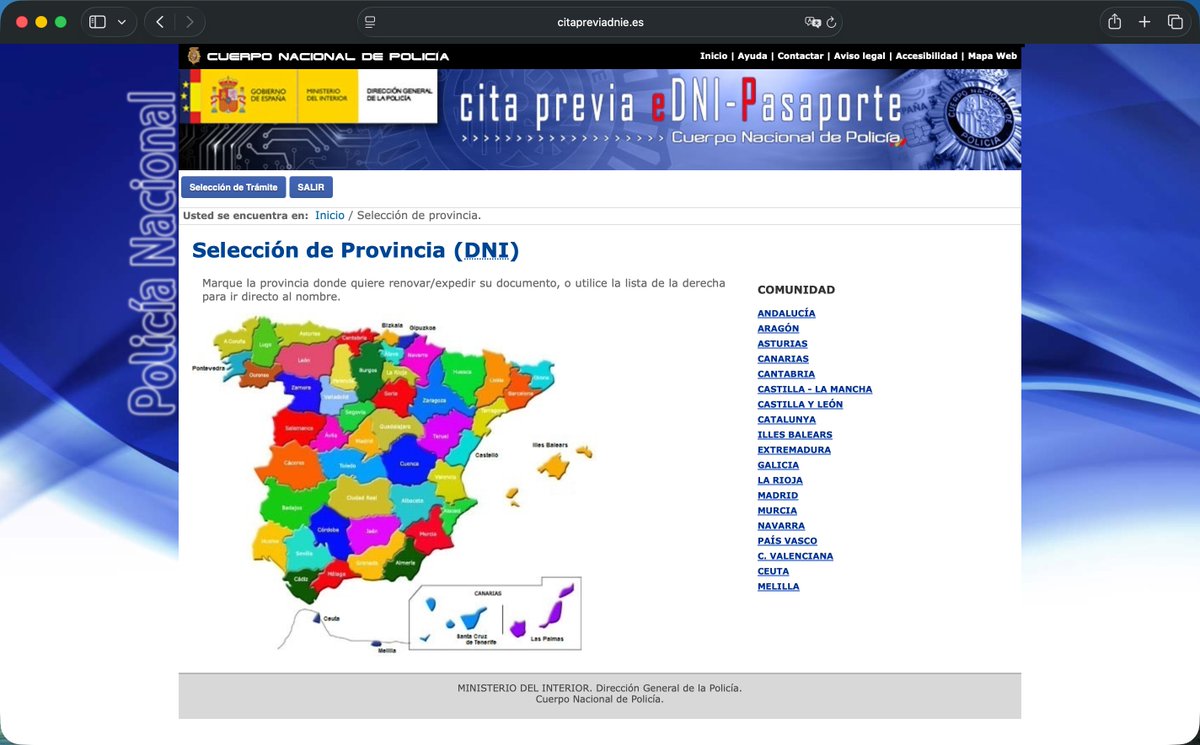This screenshot has width=1200, height=745.
Task: Open the Contactar header link
Action: pos(800,56)
